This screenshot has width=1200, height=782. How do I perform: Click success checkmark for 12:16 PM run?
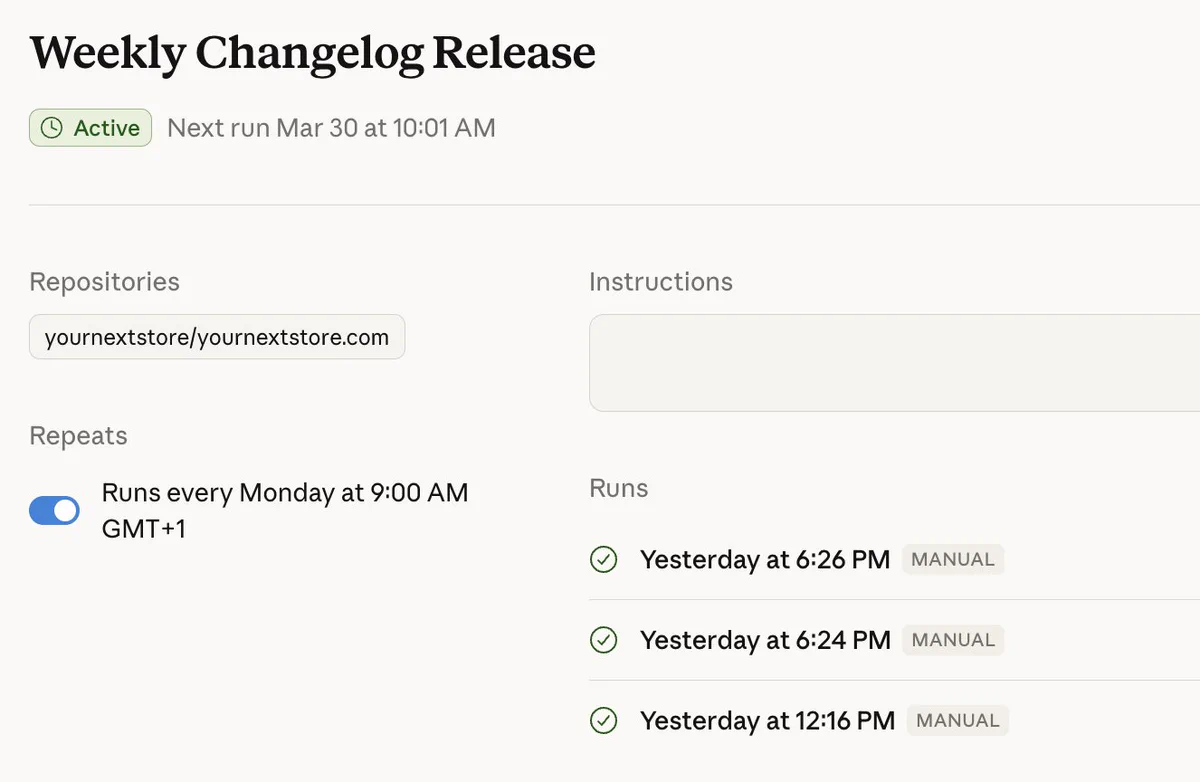click(x=603, y=720)
